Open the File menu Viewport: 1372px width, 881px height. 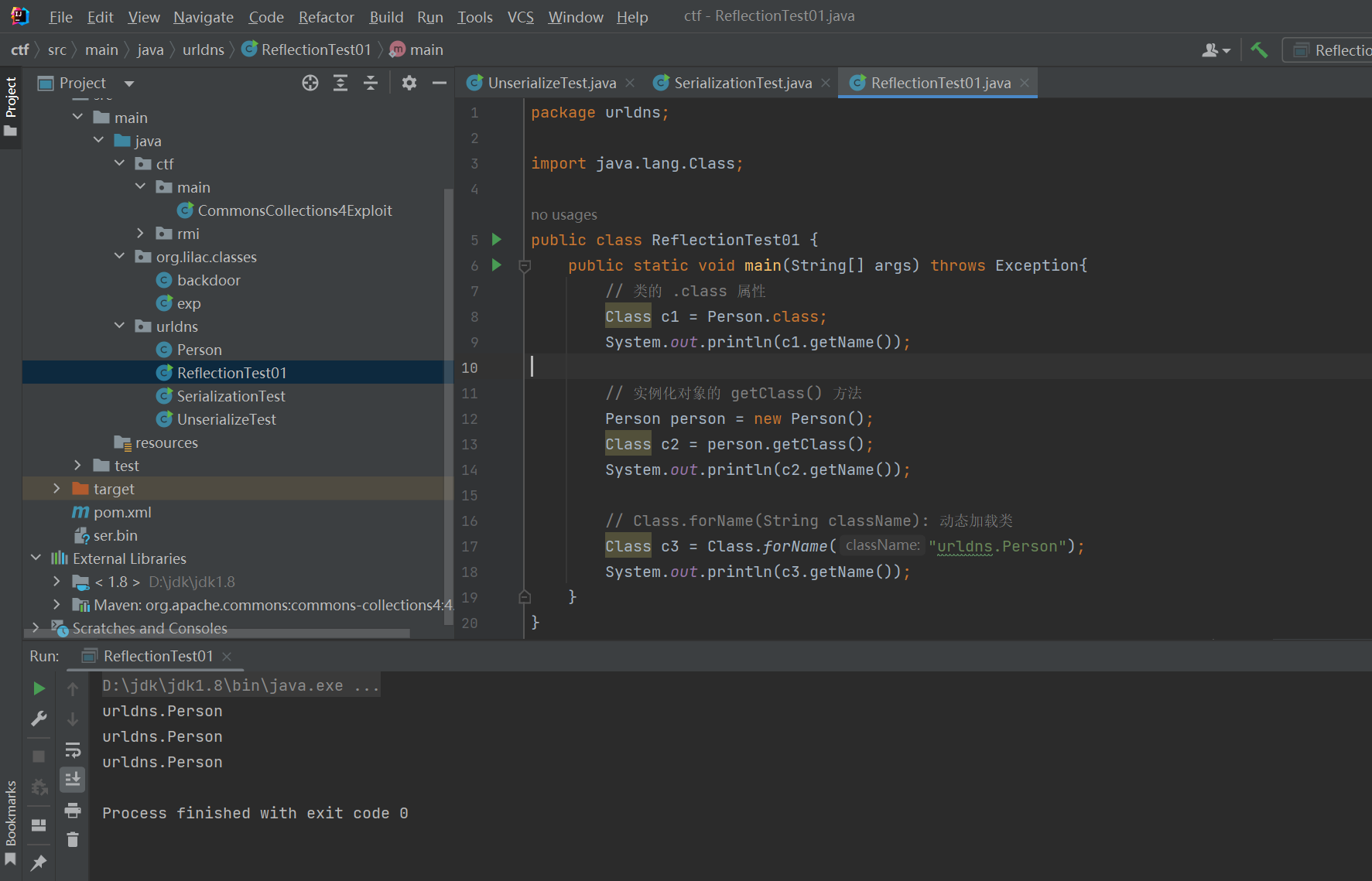pyautogui.click(x=60, y=17)
